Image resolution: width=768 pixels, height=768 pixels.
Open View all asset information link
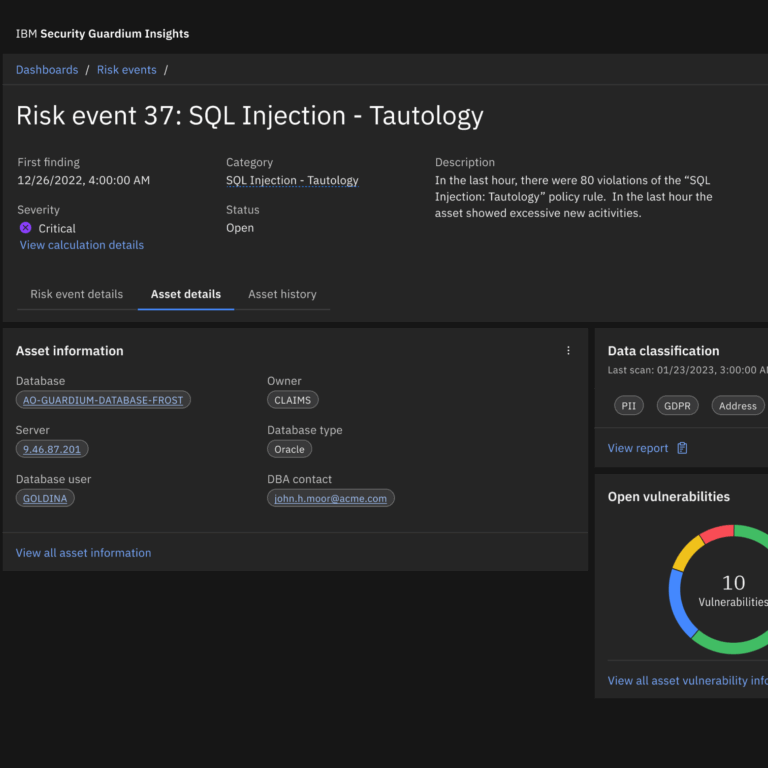point(84,552)
